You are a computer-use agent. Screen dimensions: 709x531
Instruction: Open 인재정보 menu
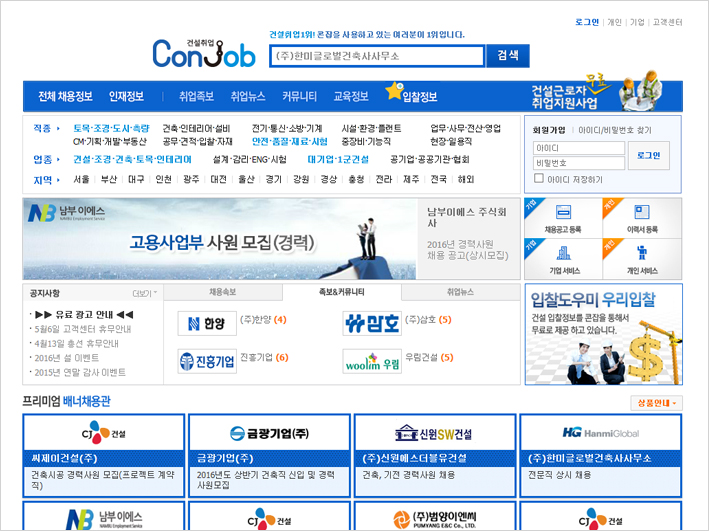pyautogui.click(x=126, y=96)
